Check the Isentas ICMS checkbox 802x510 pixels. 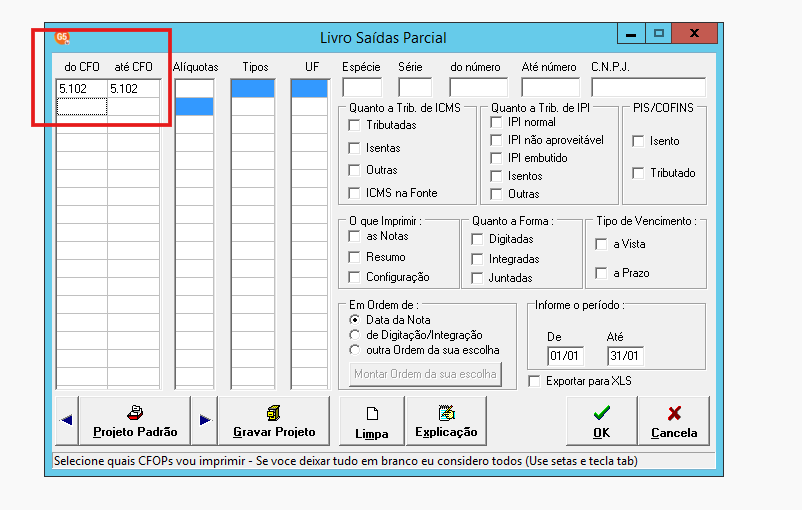click(354, 148)
